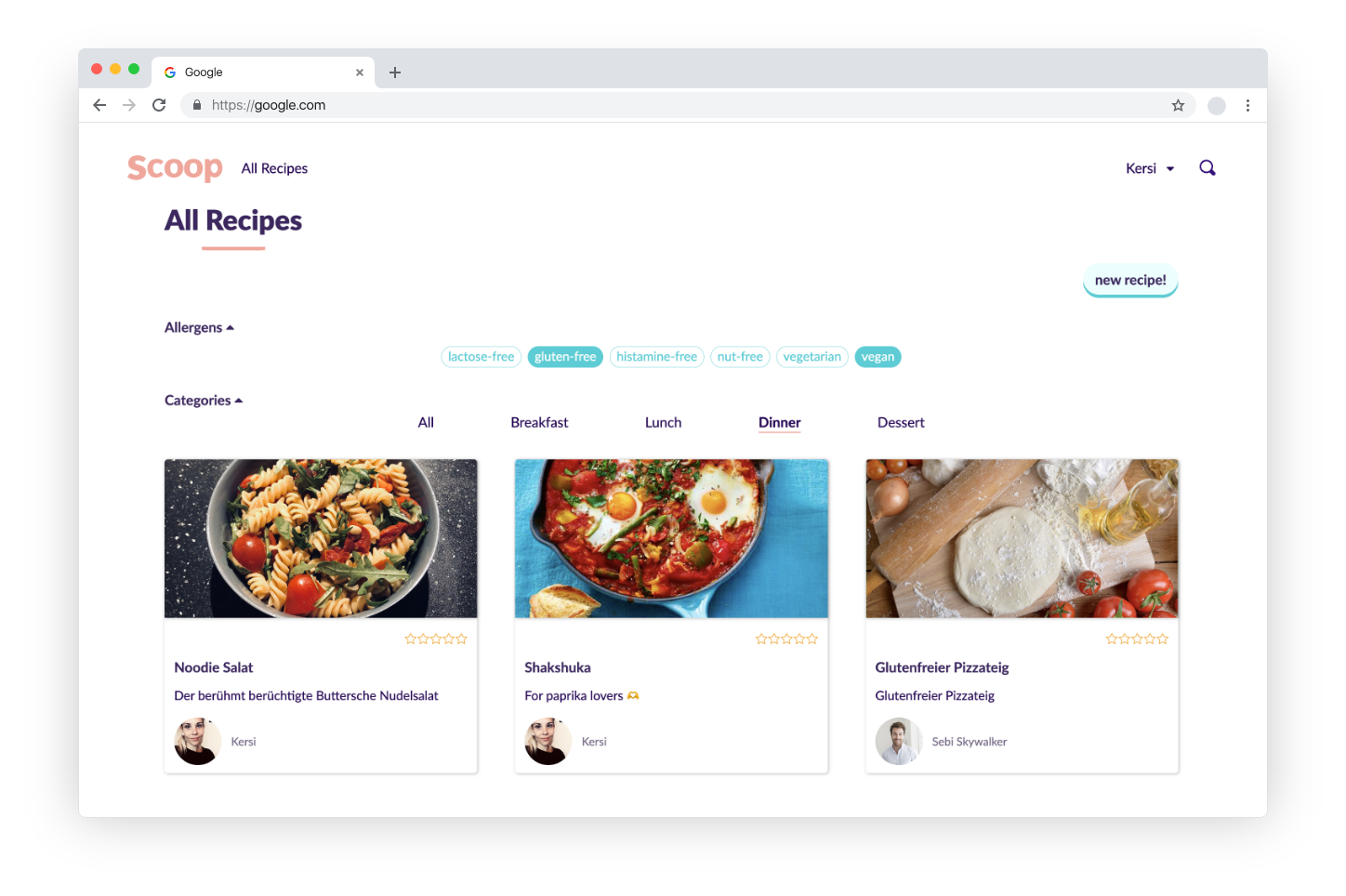
Task: Bookmark the page with the star icon
Action: point(1178,105)
